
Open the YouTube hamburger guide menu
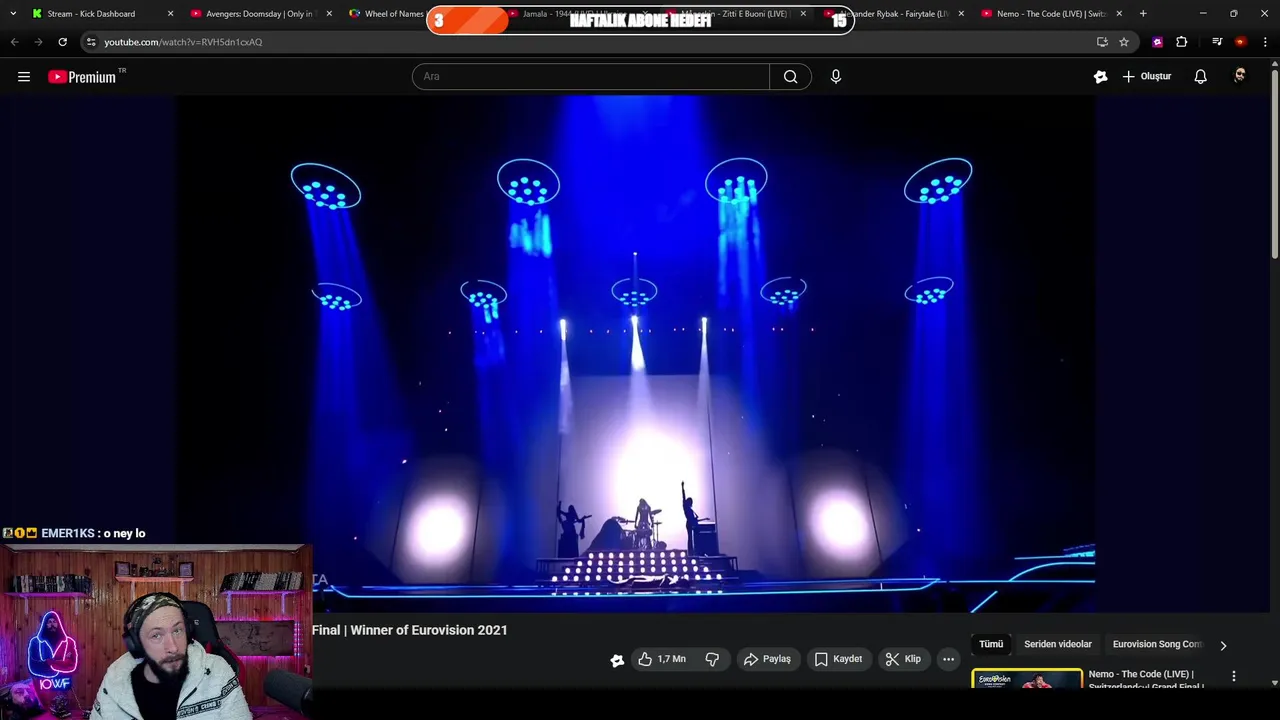[24, 77]
